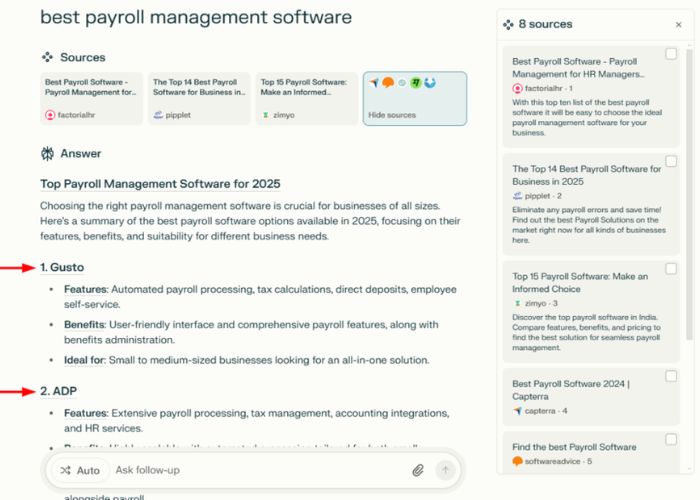Click Gusto 'Ideal for' bullet text
The width and height of the screenshot is (700, 500).
(246, 360)
